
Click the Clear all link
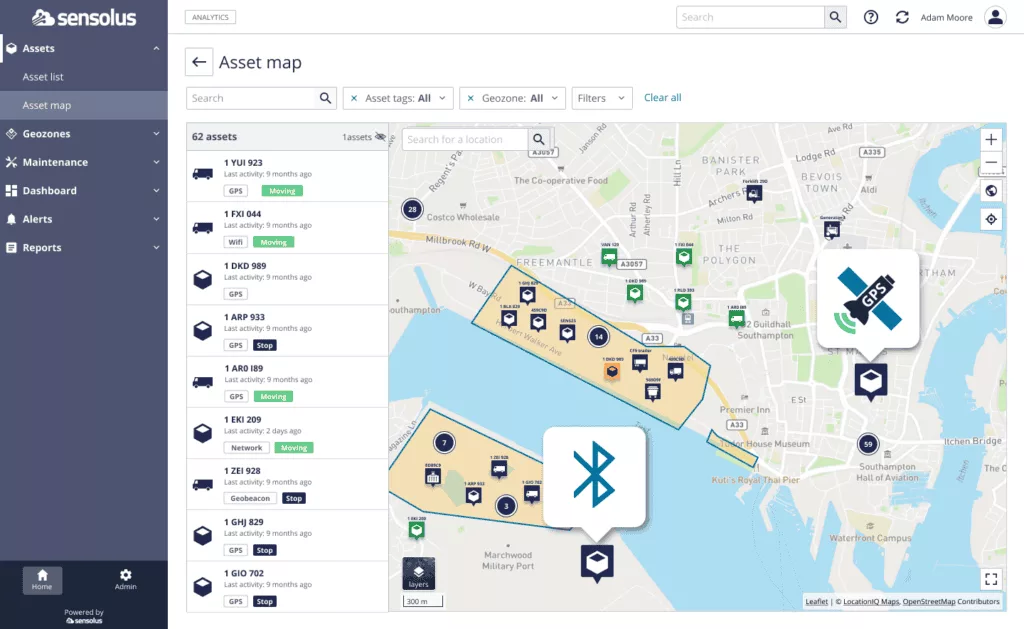(662, 98)
